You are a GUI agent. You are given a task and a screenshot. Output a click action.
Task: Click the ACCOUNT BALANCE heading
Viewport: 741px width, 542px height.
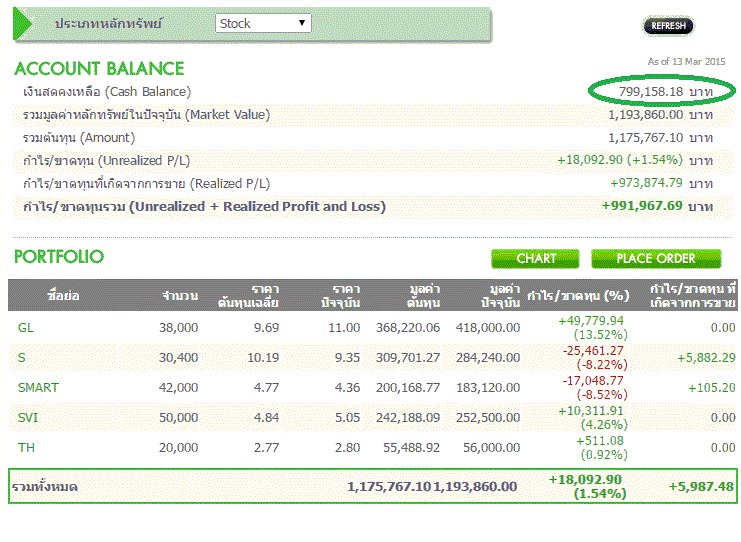point(99,69)
